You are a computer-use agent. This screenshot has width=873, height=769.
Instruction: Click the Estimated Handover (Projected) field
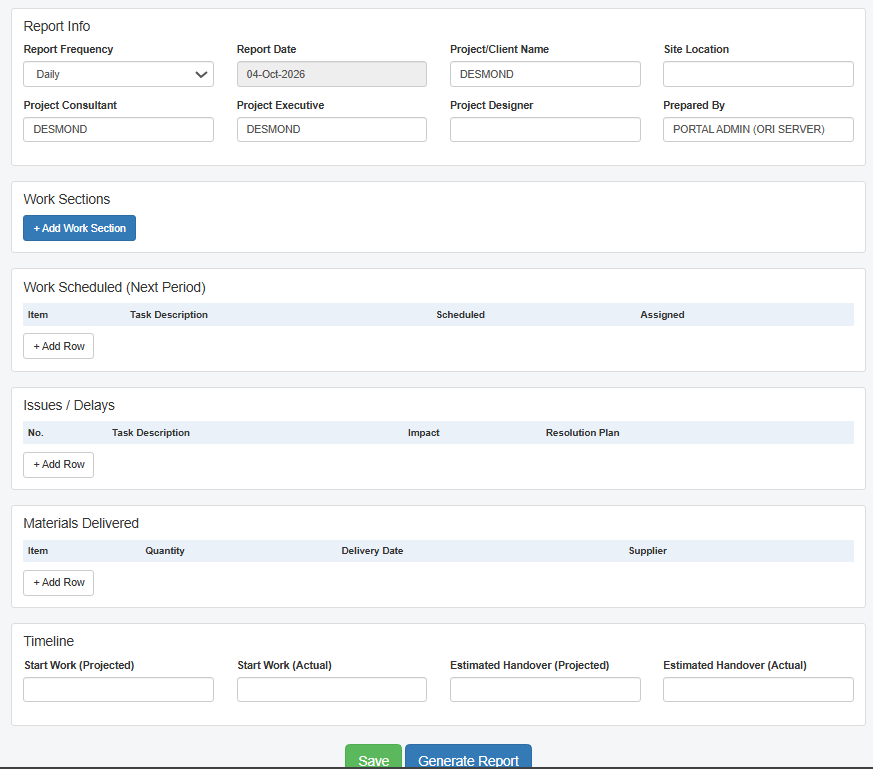(545, 689)
